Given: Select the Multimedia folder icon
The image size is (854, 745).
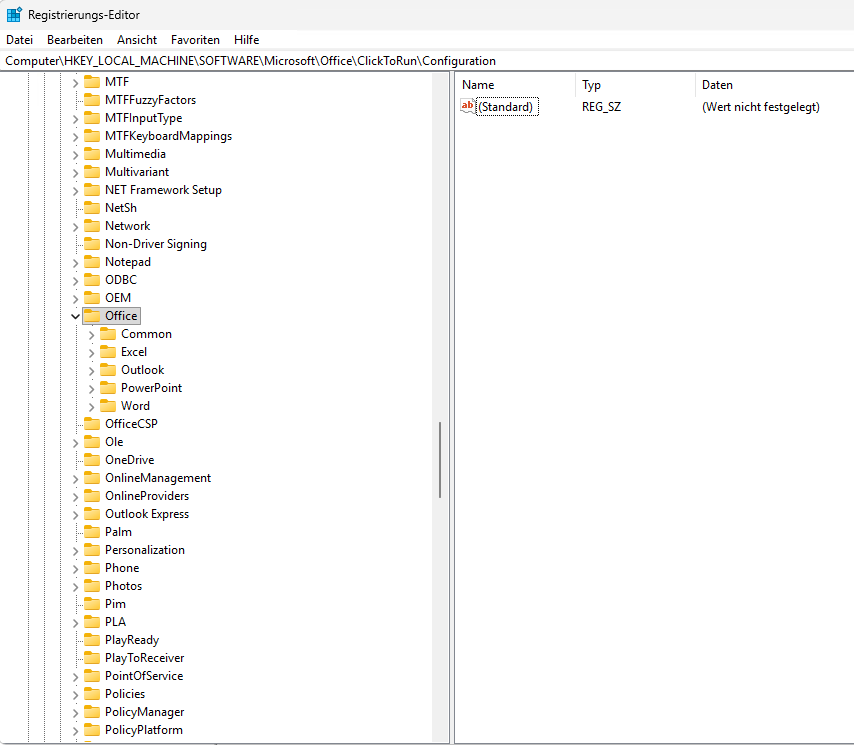Looking at the screenshot, I should 92,153.
